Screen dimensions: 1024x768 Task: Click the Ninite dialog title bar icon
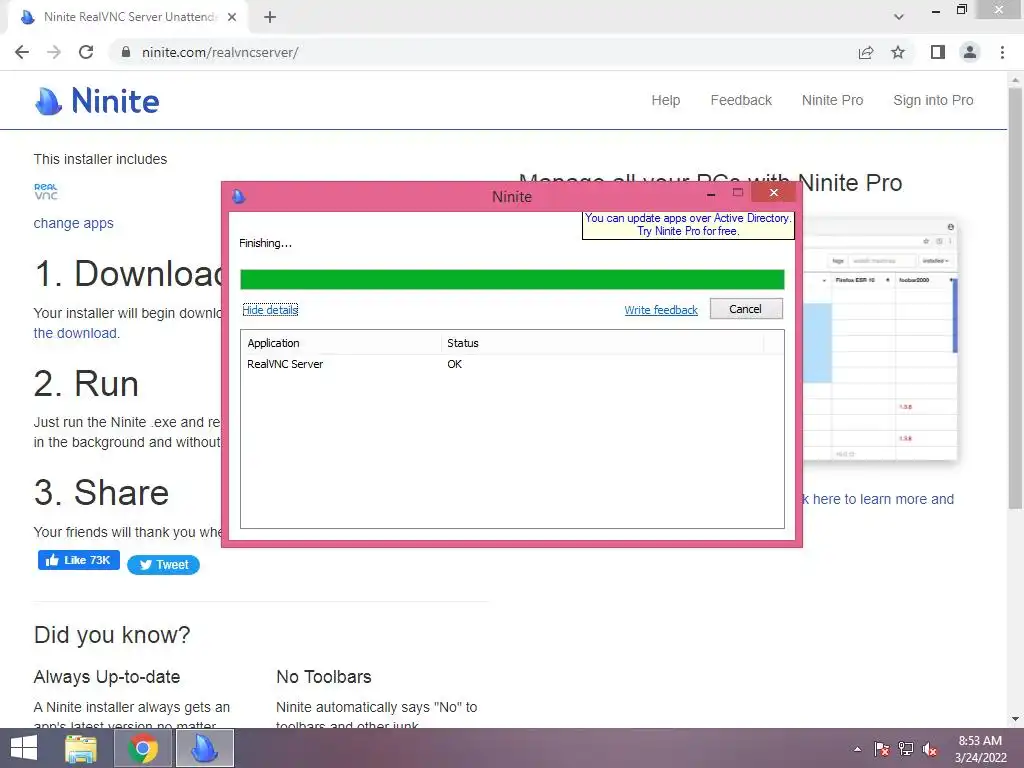tap(239, 196)
